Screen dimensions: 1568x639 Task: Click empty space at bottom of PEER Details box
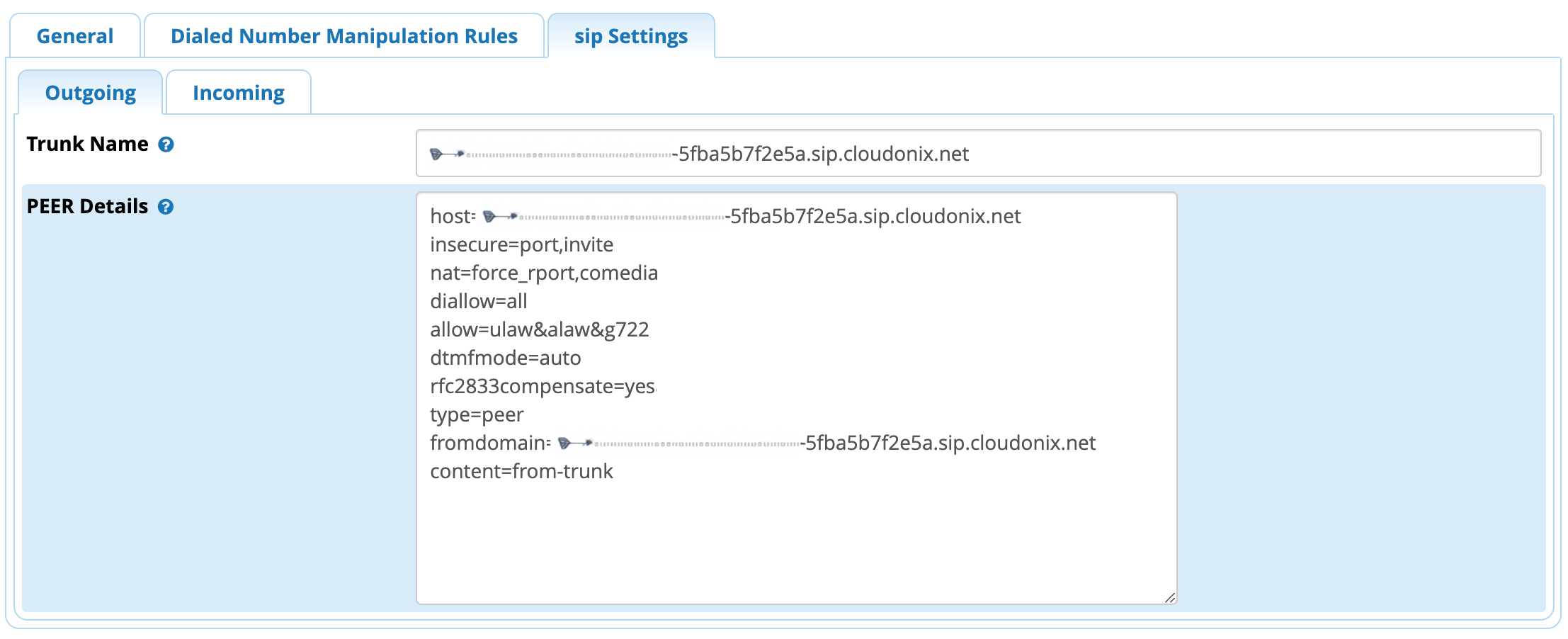tap(796, 545)
